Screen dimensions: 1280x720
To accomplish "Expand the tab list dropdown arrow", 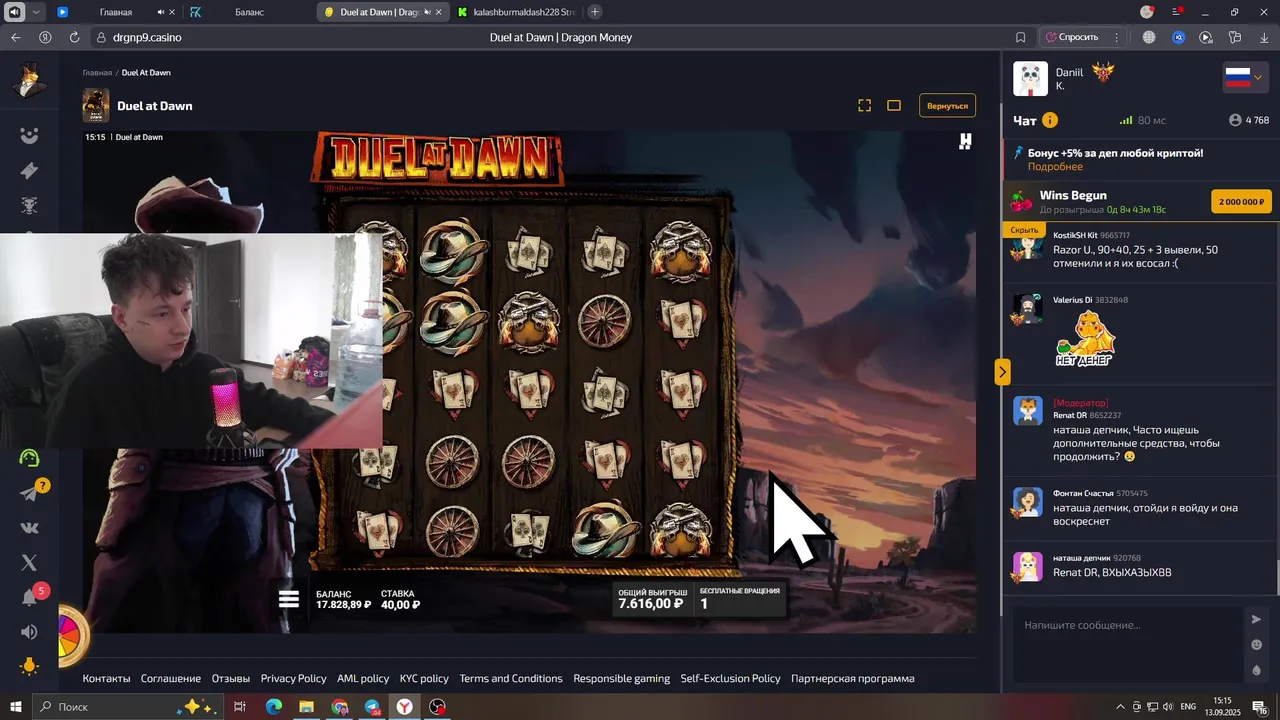I will (37, 12).
